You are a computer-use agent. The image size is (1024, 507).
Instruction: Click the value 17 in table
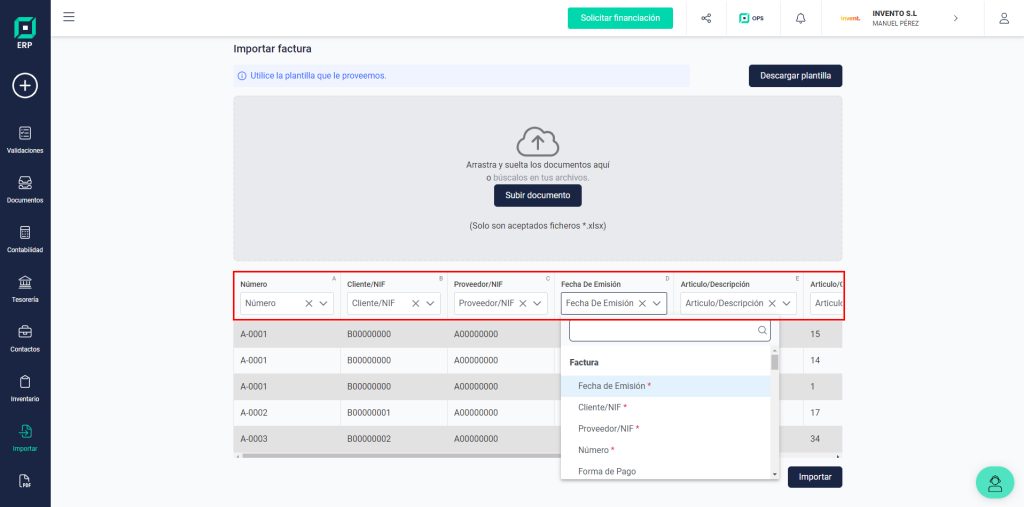[x=815, y=413]
